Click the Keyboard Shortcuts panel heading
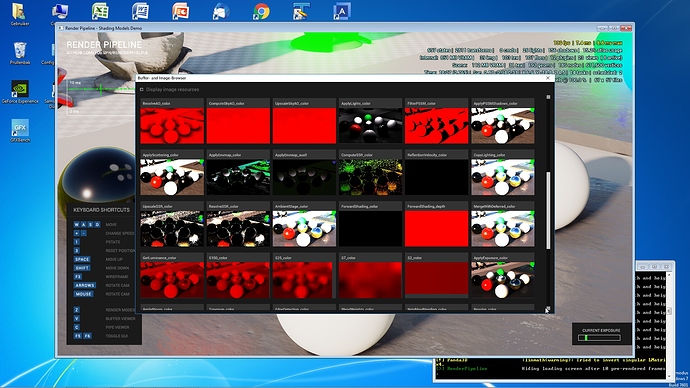The image size is (690, 388). click(102, 210)
